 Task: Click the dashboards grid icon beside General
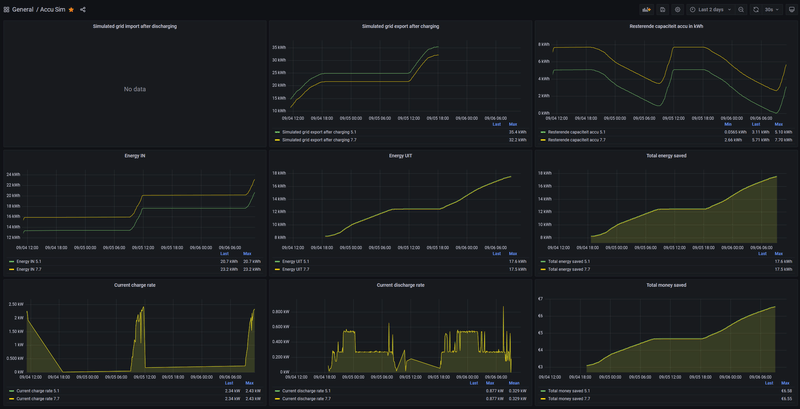tap(7, 9)
